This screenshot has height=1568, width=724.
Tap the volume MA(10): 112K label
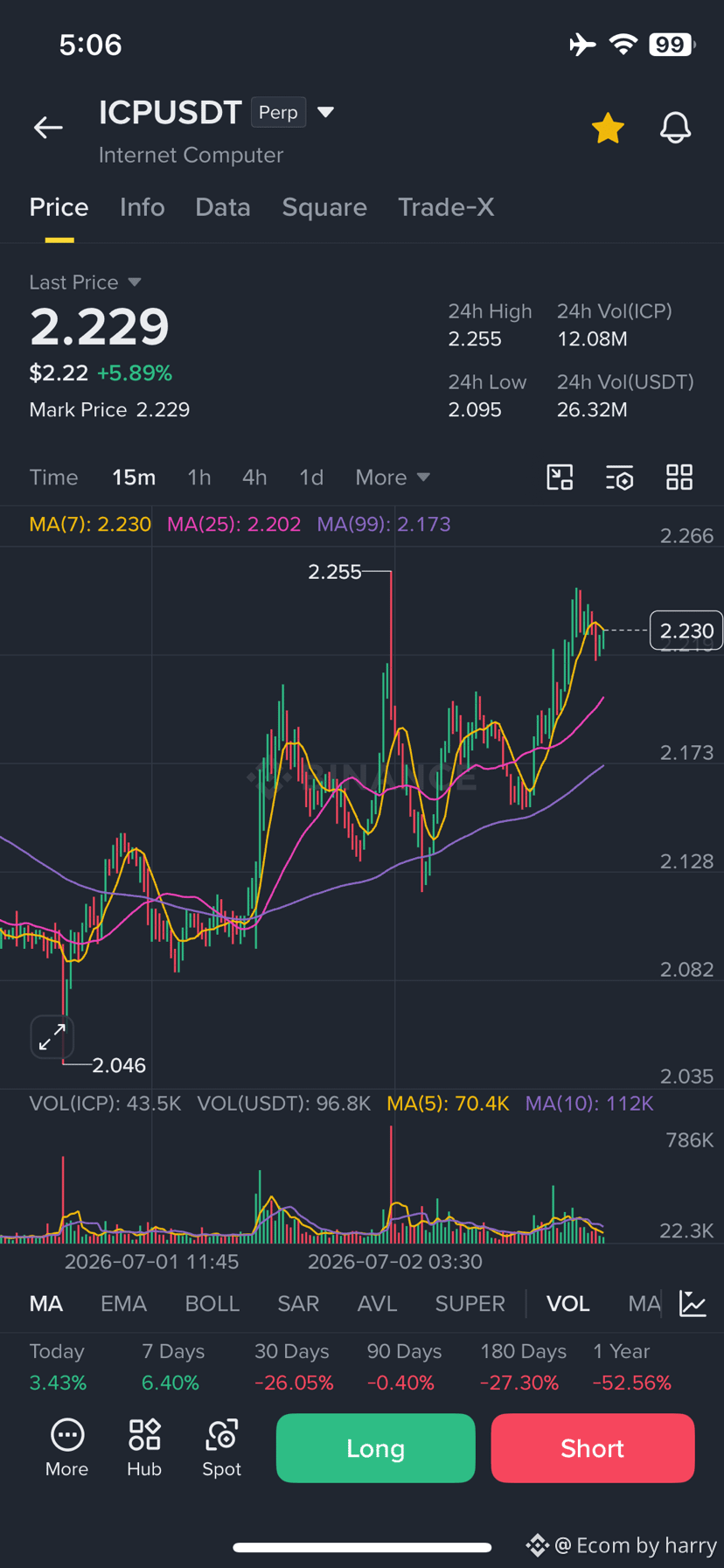589,1104
